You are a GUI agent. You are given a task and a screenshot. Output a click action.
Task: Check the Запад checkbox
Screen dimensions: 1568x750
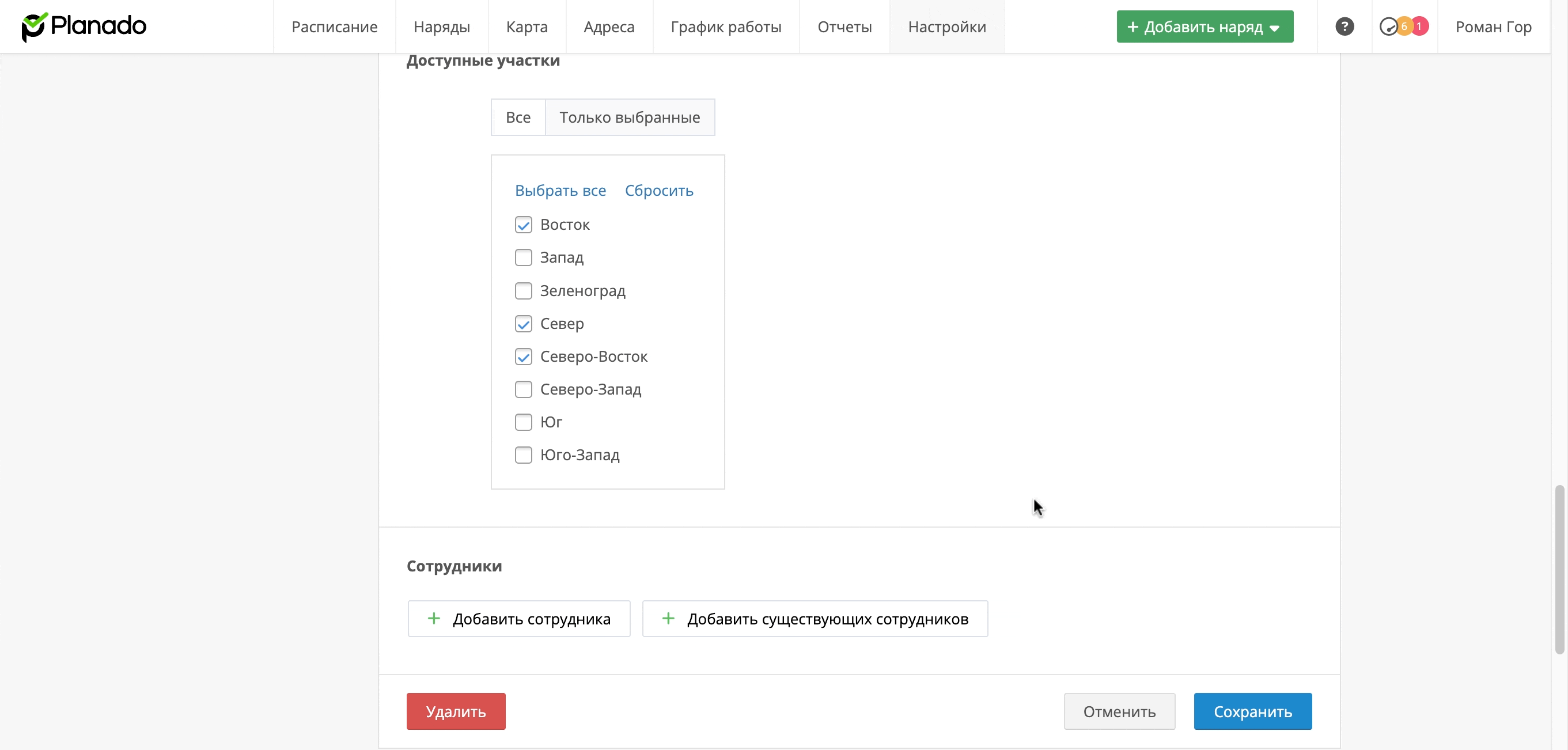click(524, 257)
